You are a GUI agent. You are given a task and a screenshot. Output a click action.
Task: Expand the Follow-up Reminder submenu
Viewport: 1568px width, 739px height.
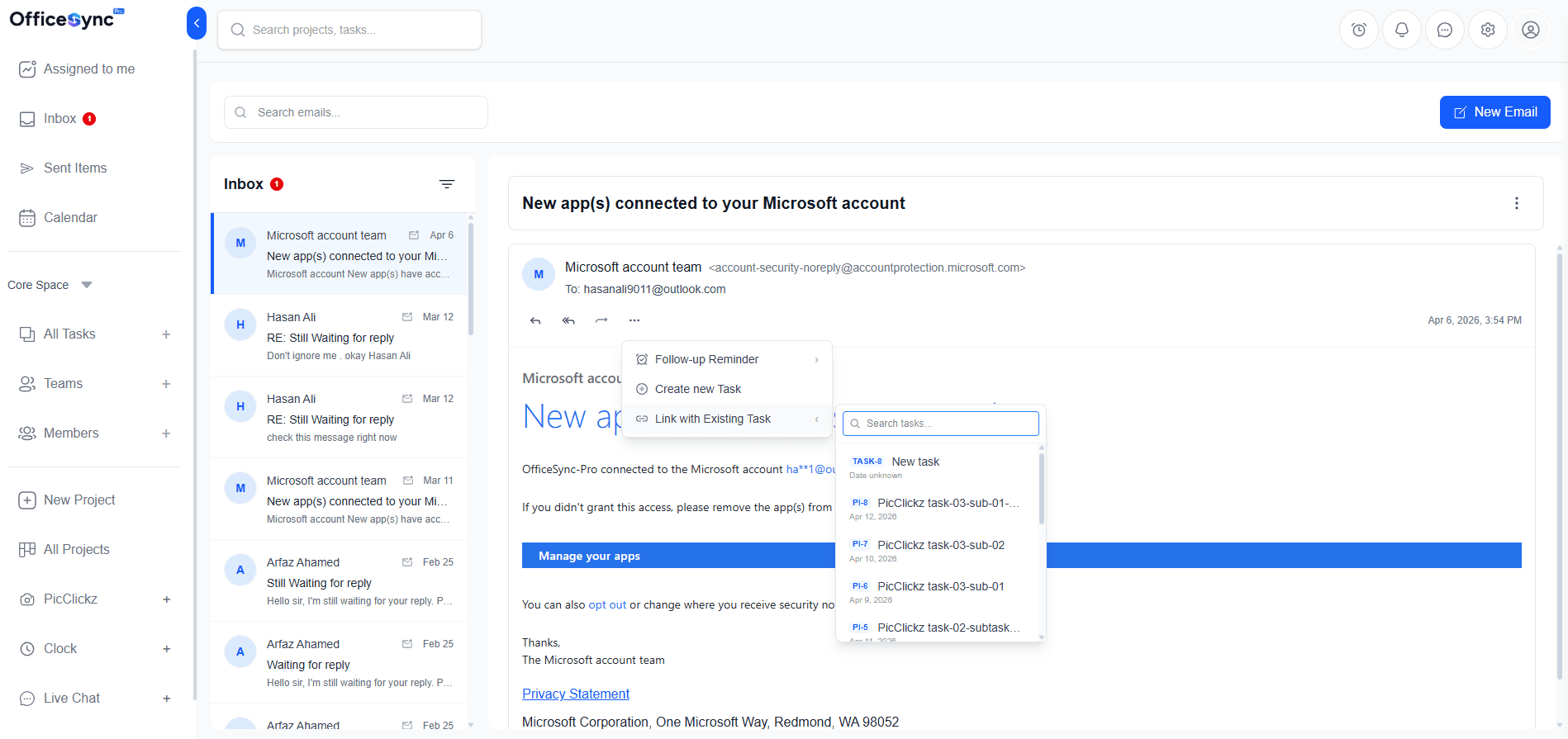tap(727, 359)
